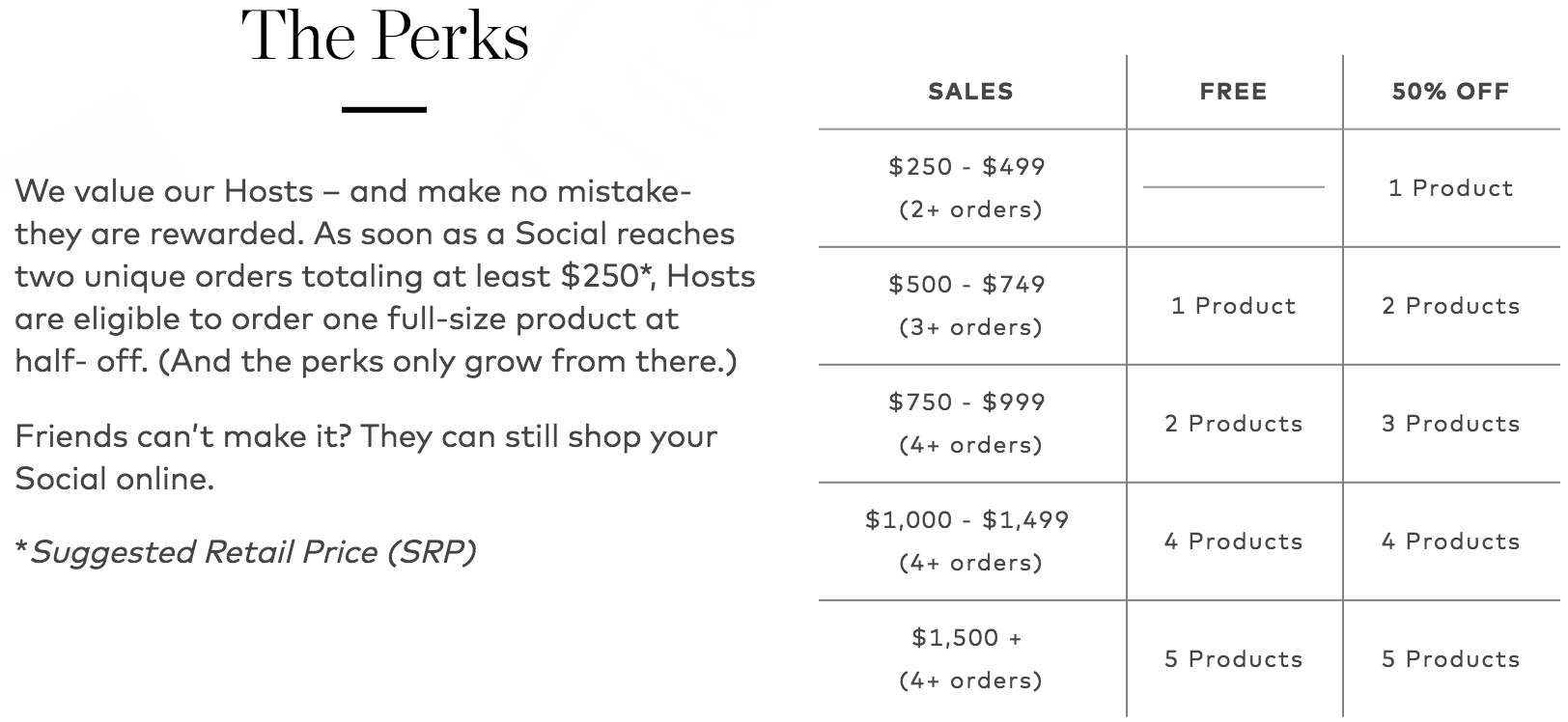1568x722 pixels.
Task: Click "2 Products" in the 50% OFF column
Action: 1450,306
